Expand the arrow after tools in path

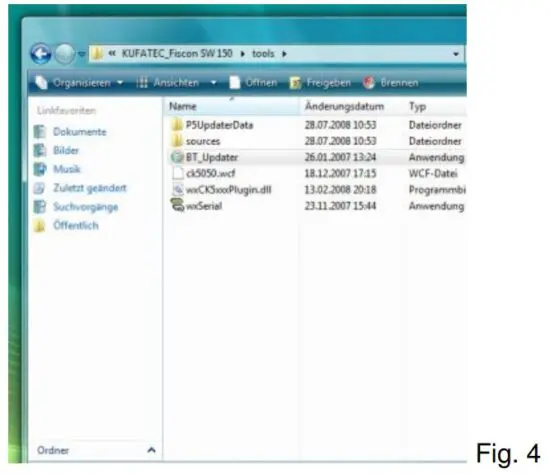284,54
